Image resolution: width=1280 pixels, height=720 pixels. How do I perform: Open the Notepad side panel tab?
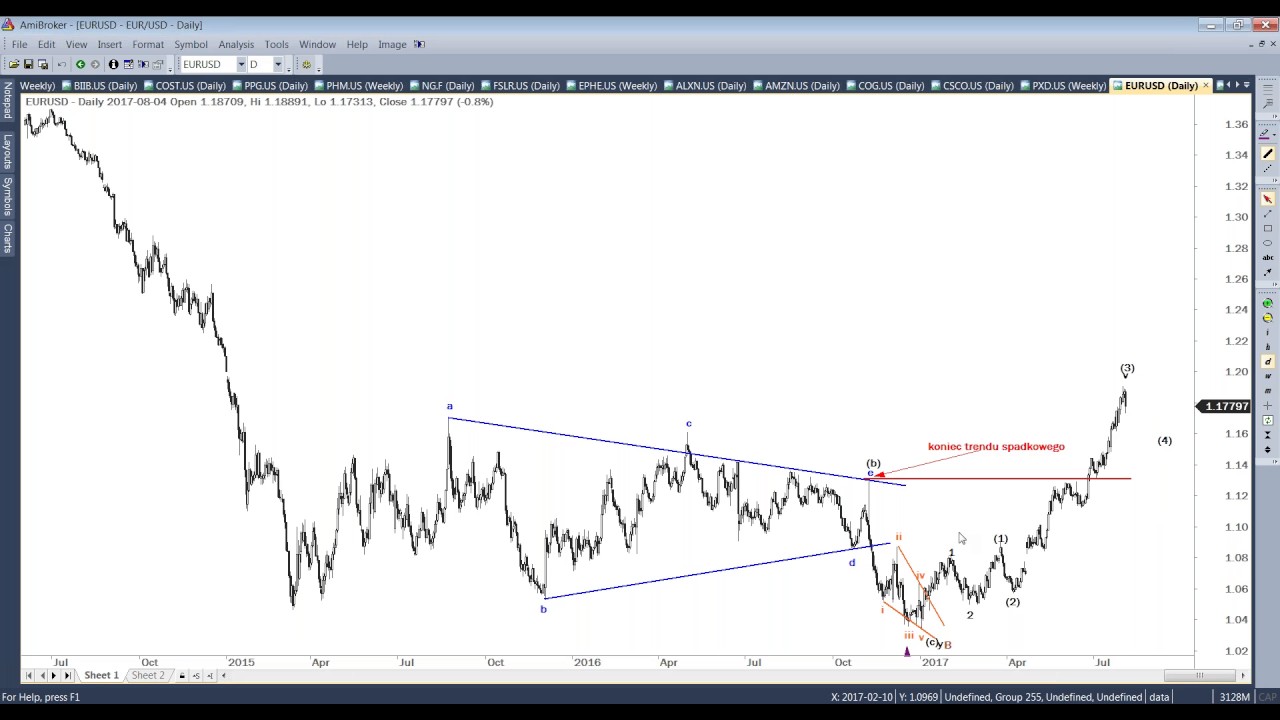7,100
